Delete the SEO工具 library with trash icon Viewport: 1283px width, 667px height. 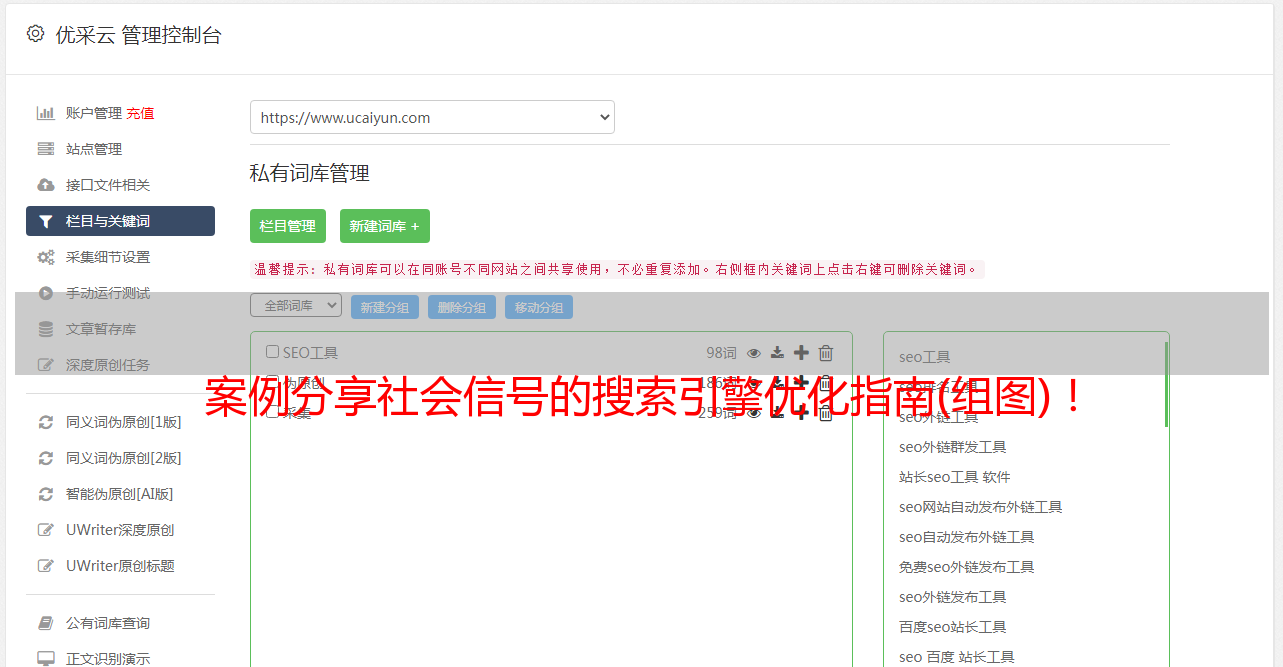[x=826, y=352]
